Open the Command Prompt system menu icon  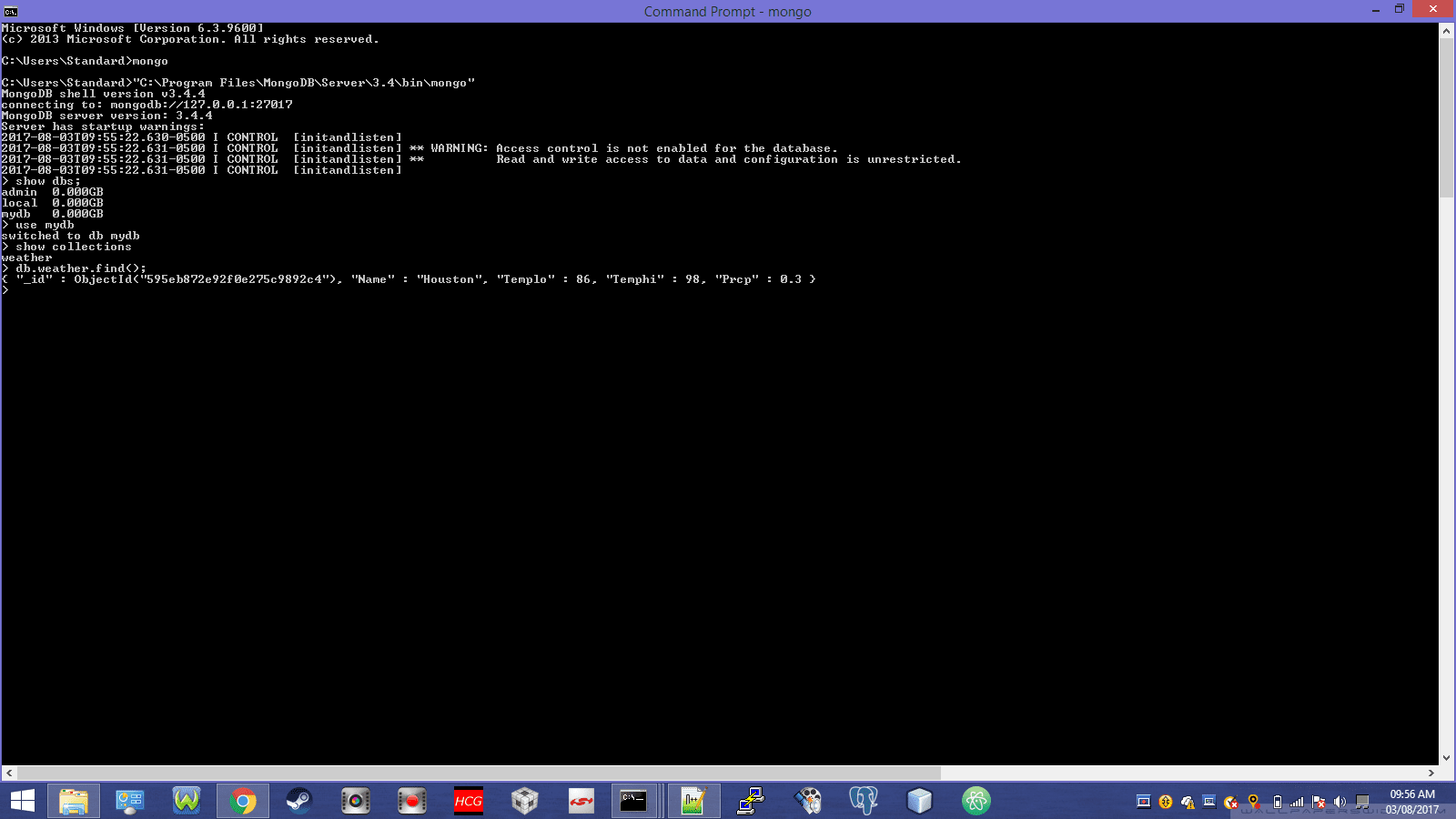[9, 11]
